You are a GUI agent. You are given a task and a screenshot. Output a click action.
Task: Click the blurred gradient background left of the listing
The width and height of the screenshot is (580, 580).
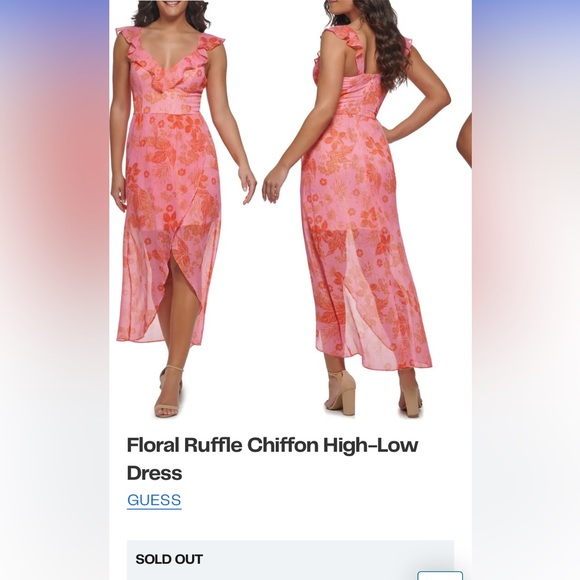coord(54,290)
